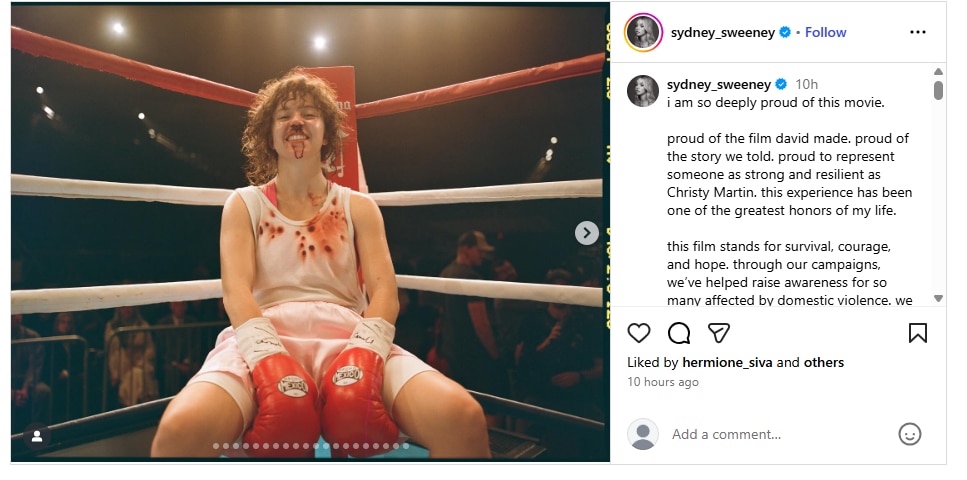Save the post with the bookmark icon
Viewport: 967px width, 480px height.
tap(917, 333)
